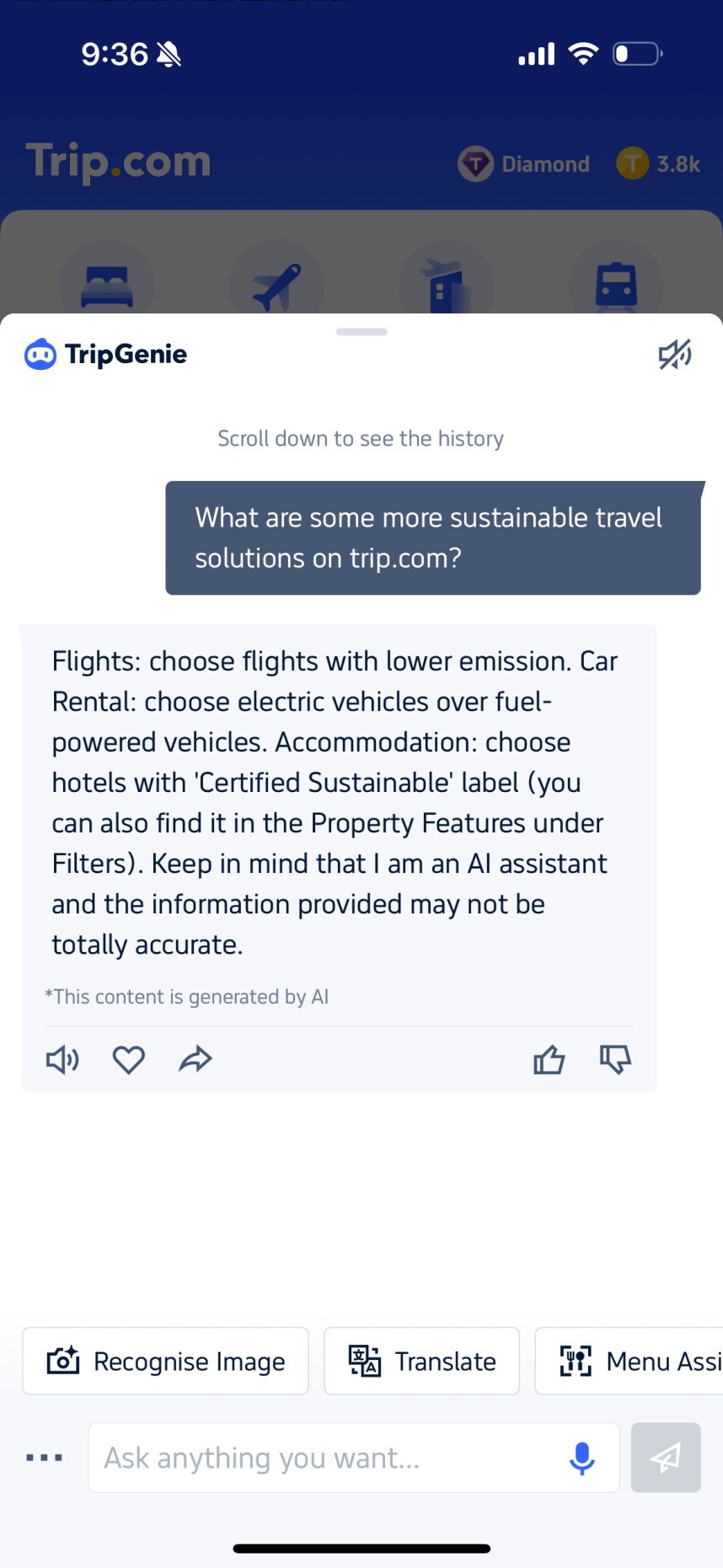The image size is (723, 1568).
Task: Start voice input with microphone
Action: tap(581, 1458)
